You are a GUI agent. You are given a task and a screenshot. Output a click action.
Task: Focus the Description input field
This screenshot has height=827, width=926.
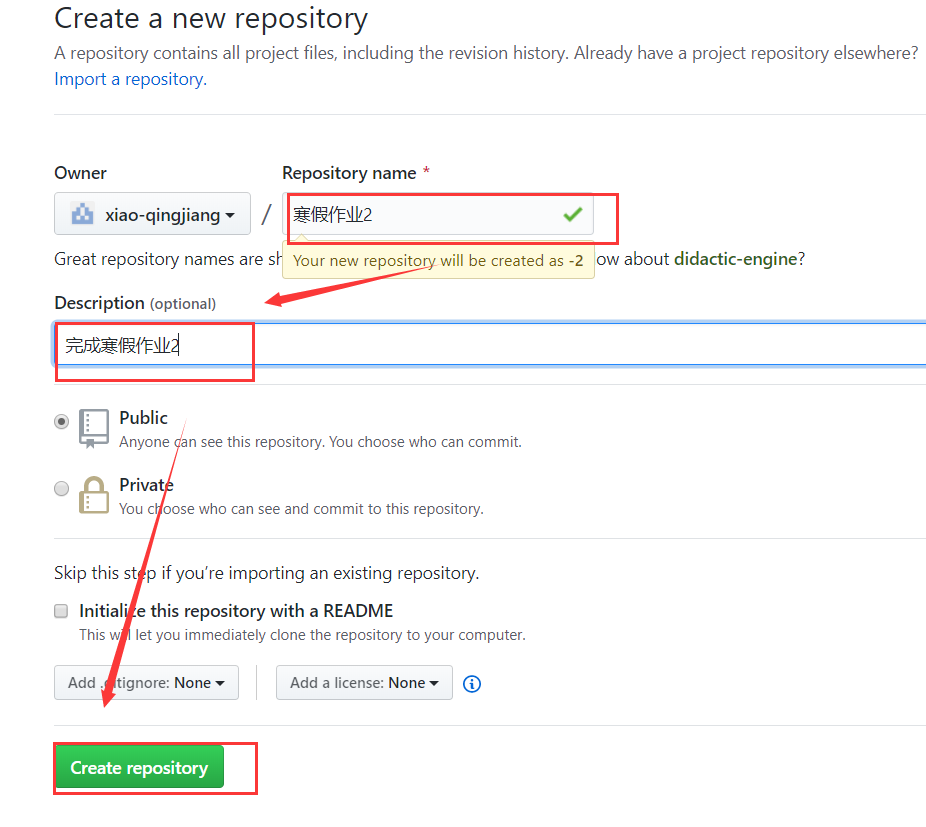[500, 346]
